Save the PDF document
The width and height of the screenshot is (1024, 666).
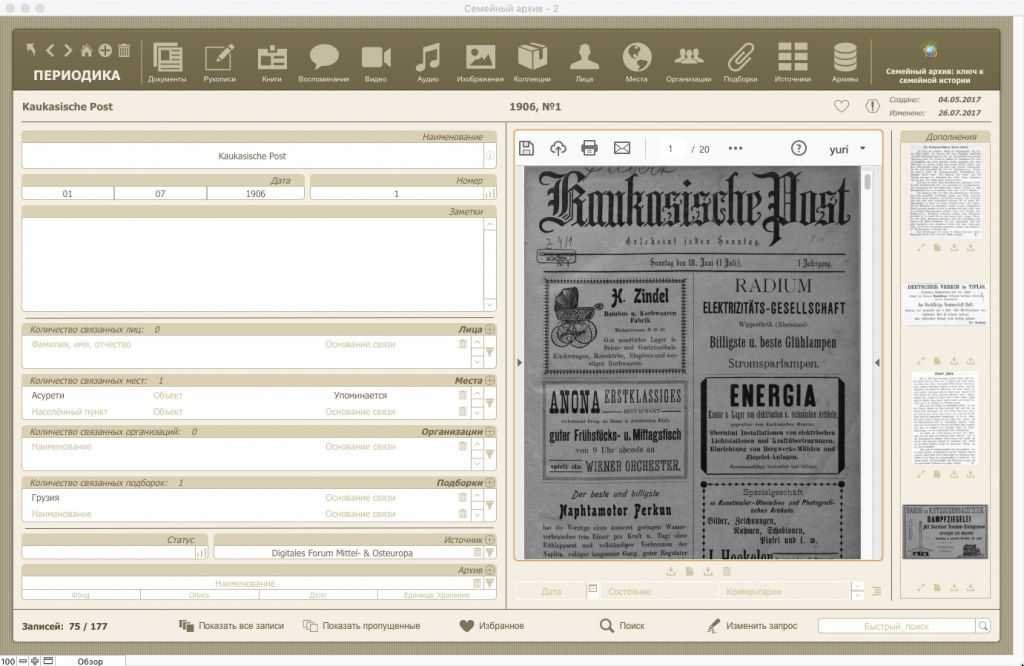(x=526, y=148)
